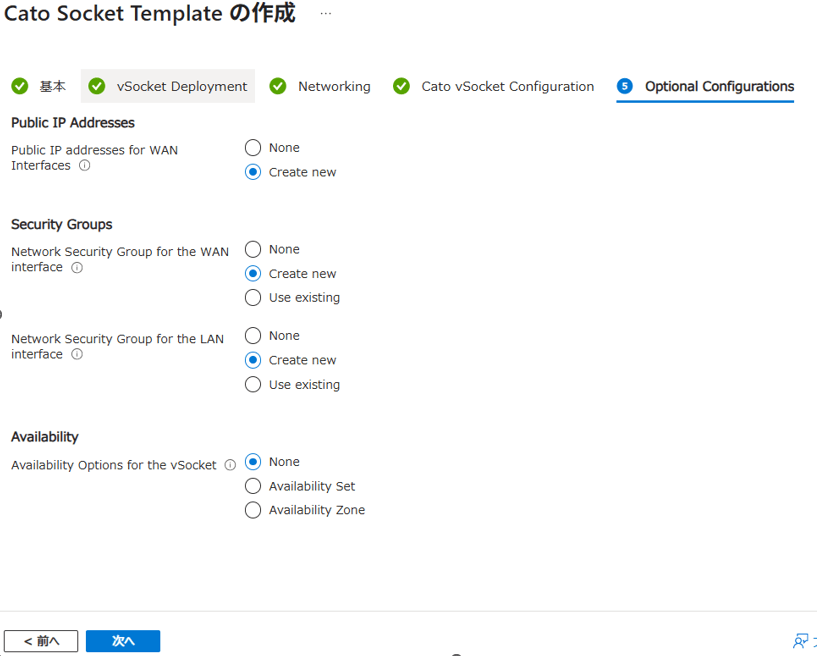Select Availability Zone option
817x656 pixels.
click(x=253, y=510)
